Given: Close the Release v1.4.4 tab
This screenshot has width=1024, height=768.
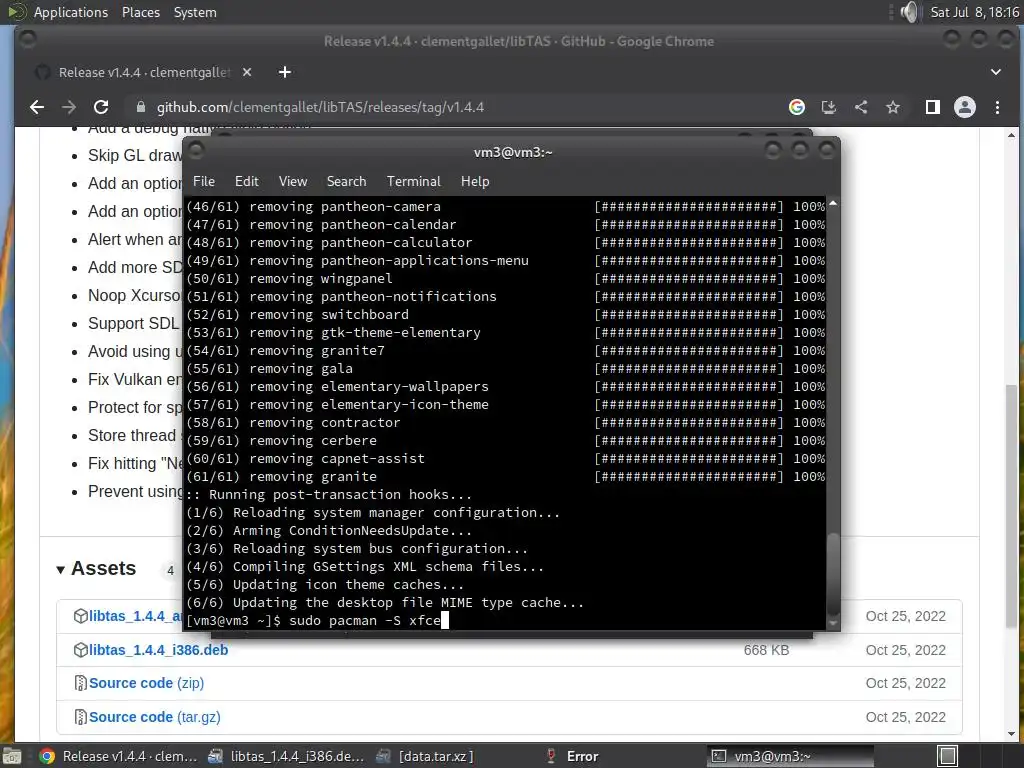Looking at the screenshot, I should pos(247,72).
